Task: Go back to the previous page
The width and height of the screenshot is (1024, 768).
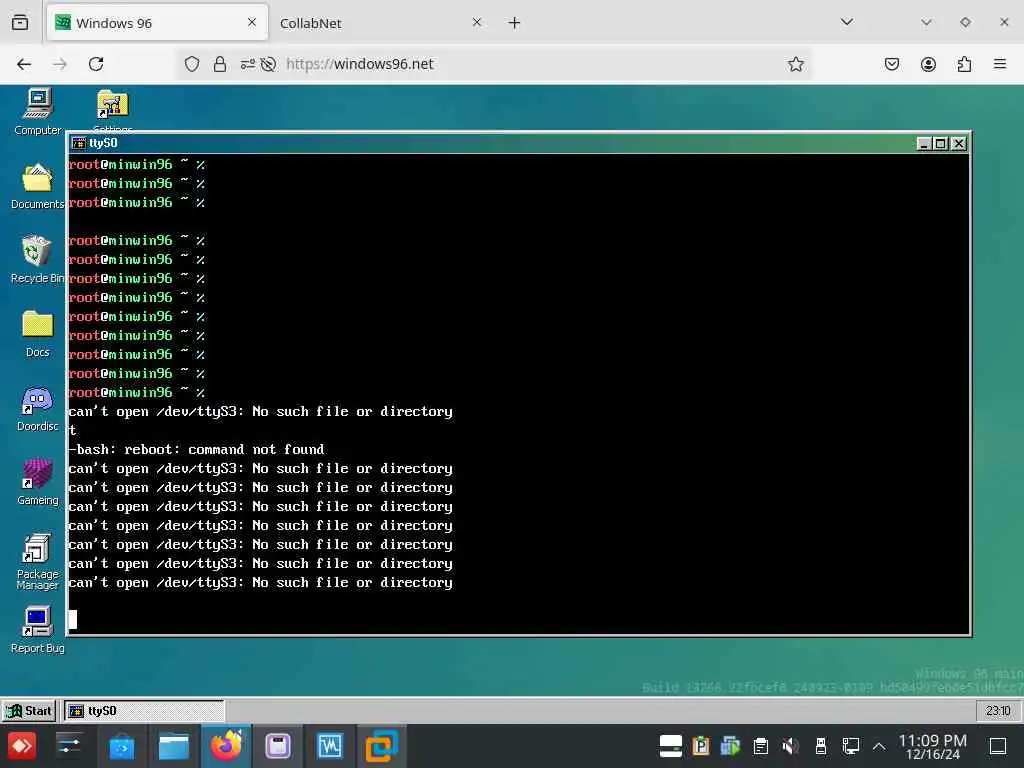Action: click(24, 64)
